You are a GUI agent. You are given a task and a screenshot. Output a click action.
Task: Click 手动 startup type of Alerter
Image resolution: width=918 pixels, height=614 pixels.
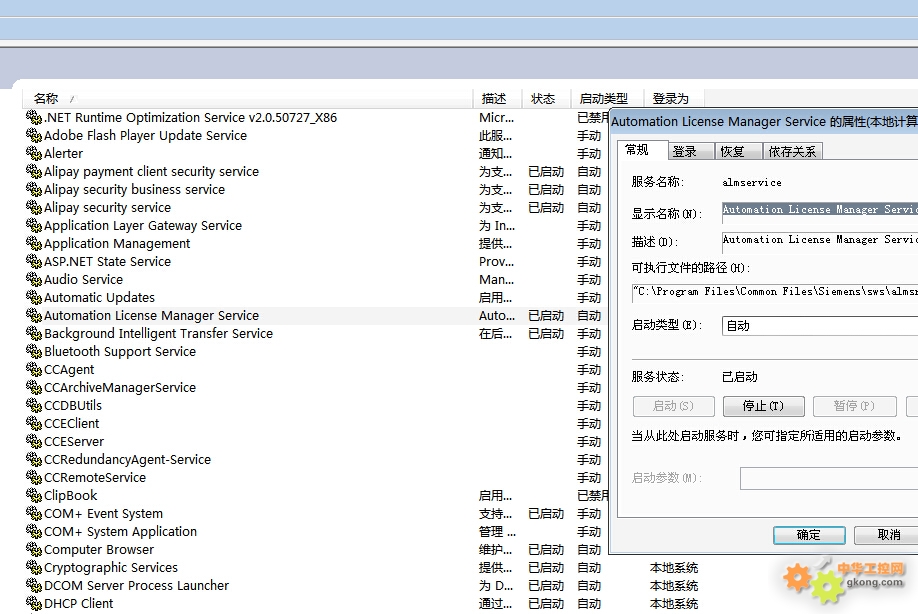[x=589, y=153]
